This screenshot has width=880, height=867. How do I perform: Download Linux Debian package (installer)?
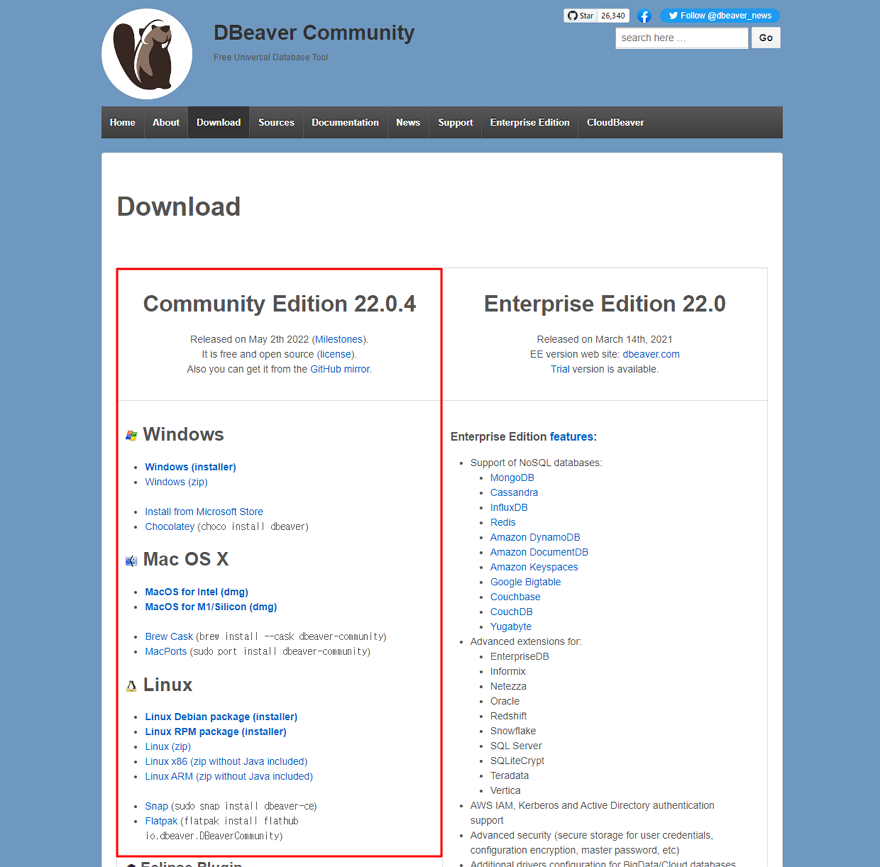point(221,717)
